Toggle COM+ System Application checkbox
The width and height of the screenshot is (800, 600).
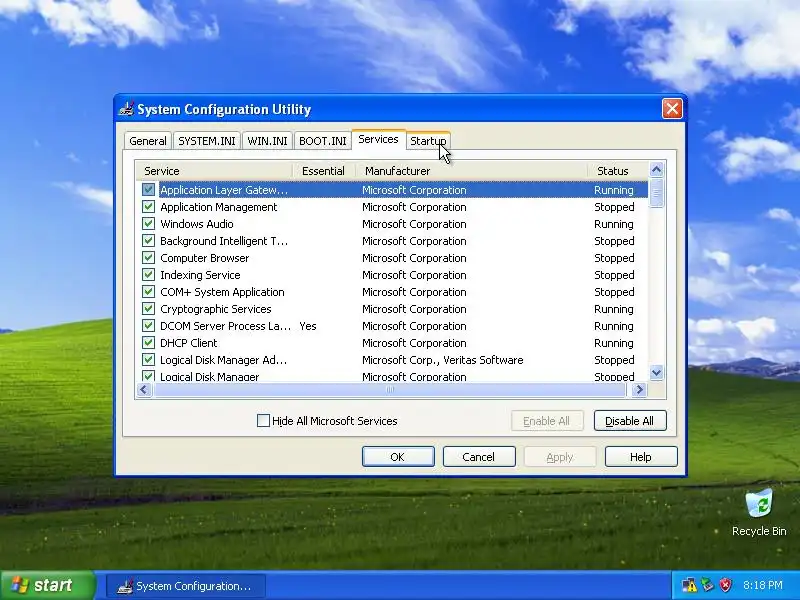coord(148,292)
